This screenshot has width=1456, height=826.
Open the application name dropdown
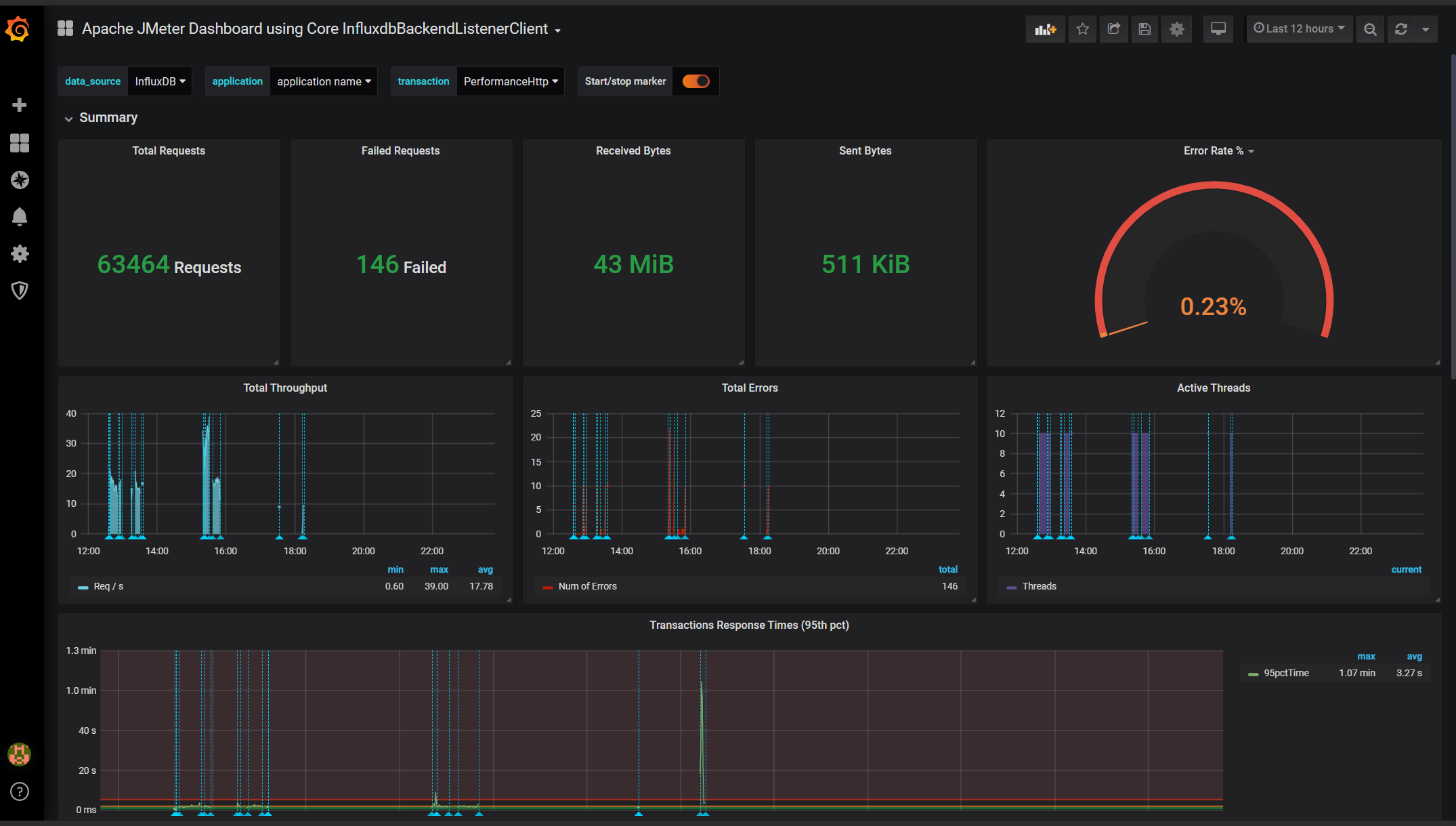tap(324, 81)
